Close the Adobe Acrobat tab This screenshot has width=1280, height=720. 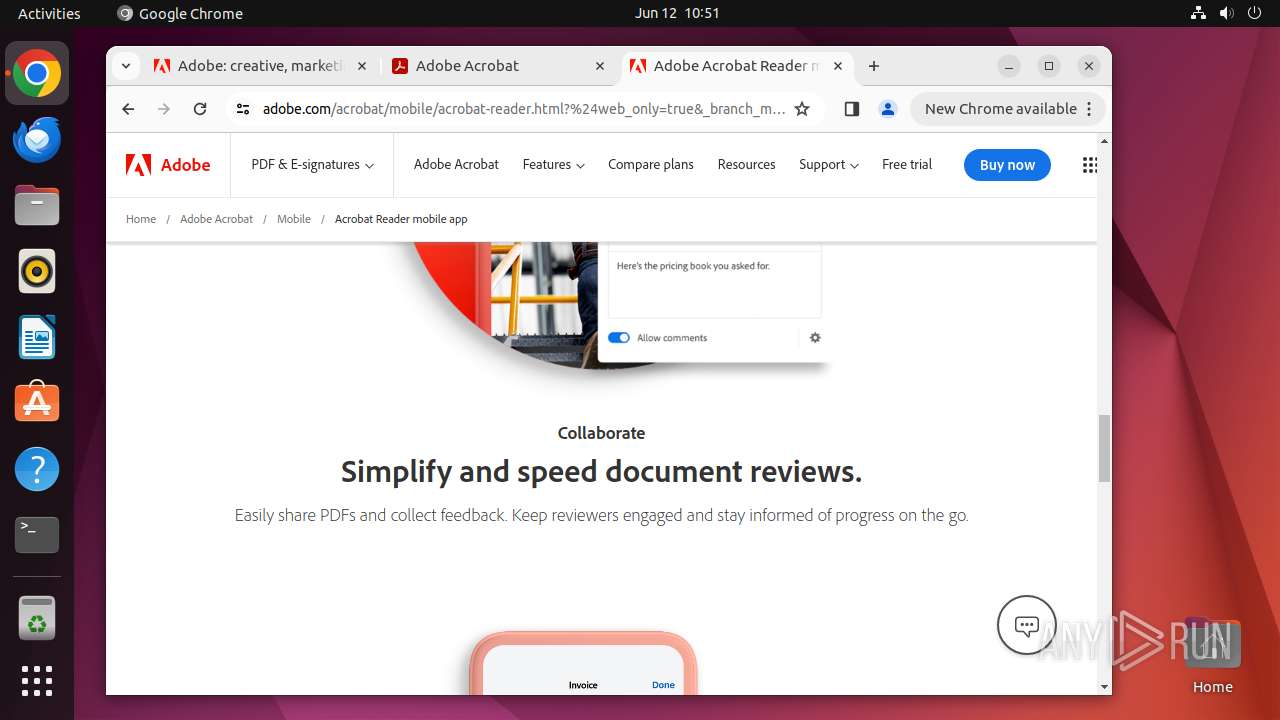(600, 66)
